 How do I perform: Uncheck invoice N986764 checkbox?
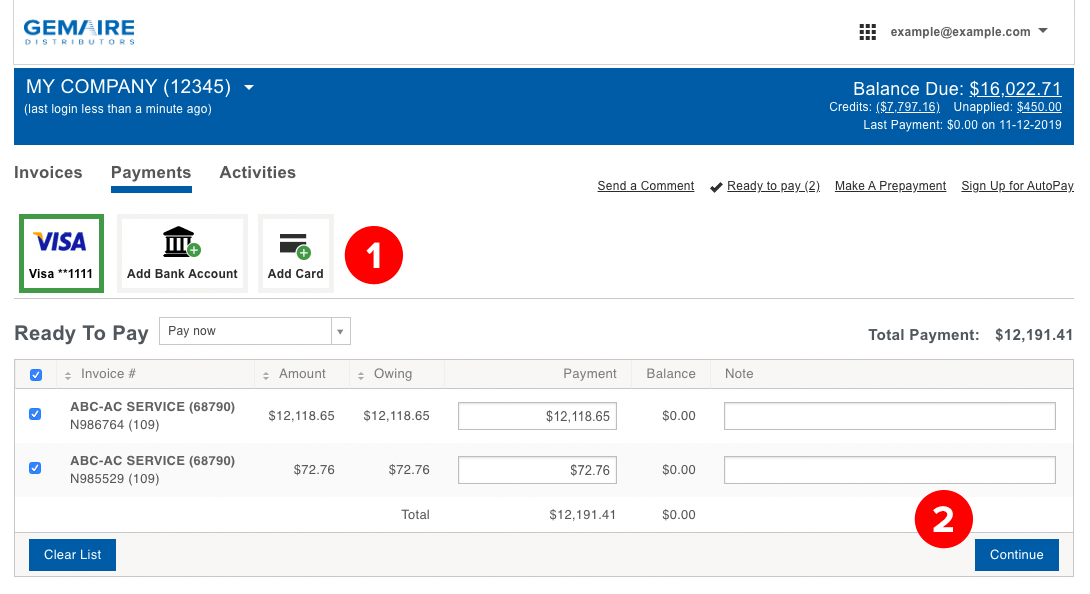[x=35, y=414]
